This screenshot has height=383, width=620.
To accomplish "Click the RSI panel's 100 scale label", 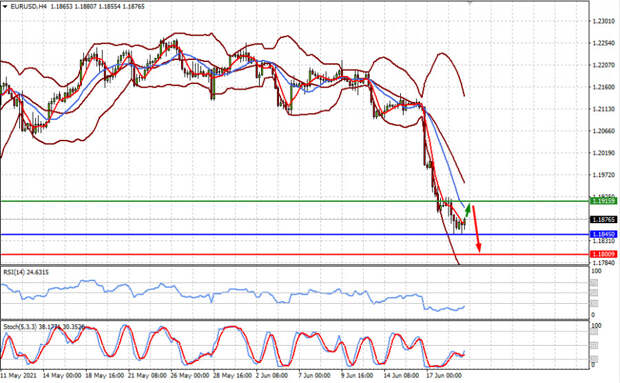I will click(596, 271).
